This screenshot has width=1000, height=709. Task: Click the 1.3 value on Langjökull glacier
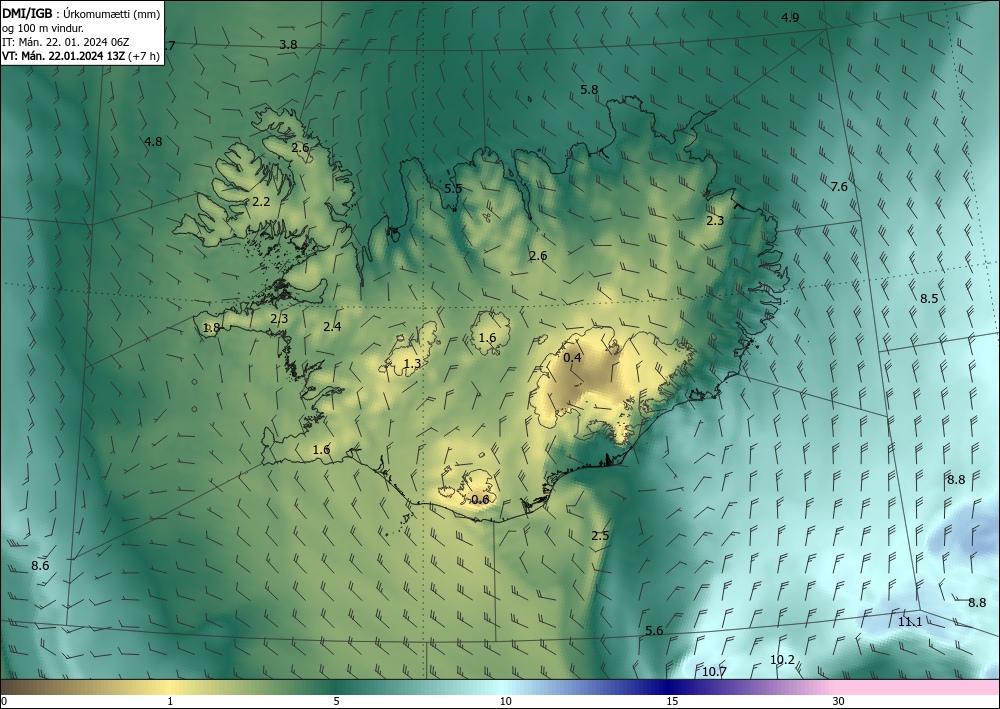pyautogui.click(x=413, y=364)
